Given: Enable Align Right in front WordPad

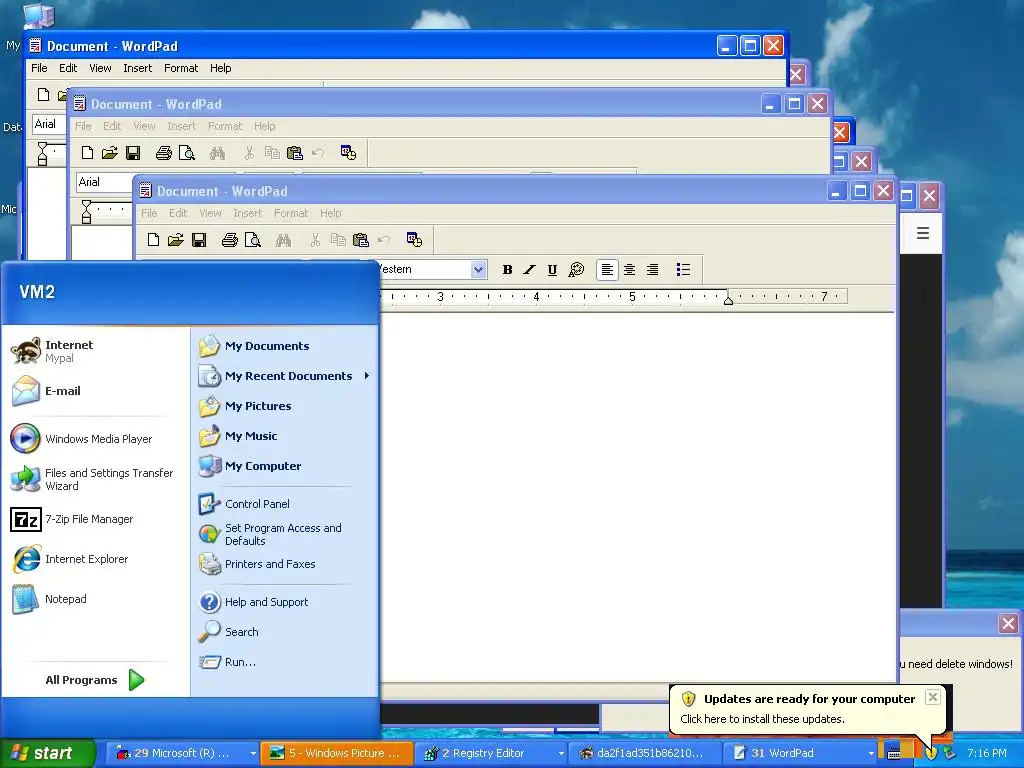Looking at the screenshot, I should coord(652,270).
